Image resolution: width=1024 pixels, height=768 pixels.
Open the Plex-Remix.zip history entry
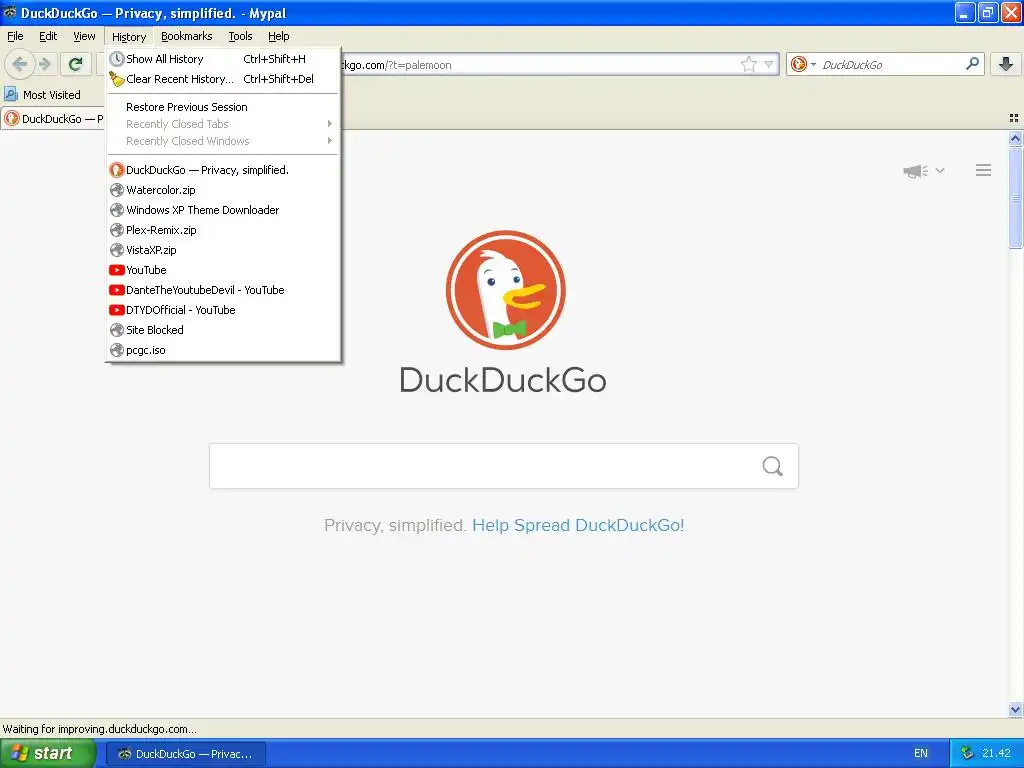(223, 230)
